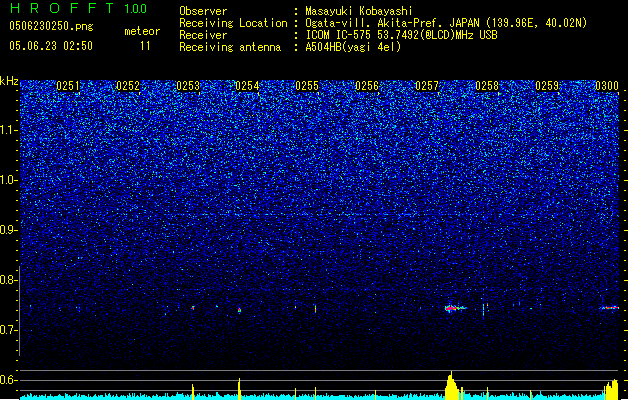Click the 1.0 kHz axis label

point(9,180)
